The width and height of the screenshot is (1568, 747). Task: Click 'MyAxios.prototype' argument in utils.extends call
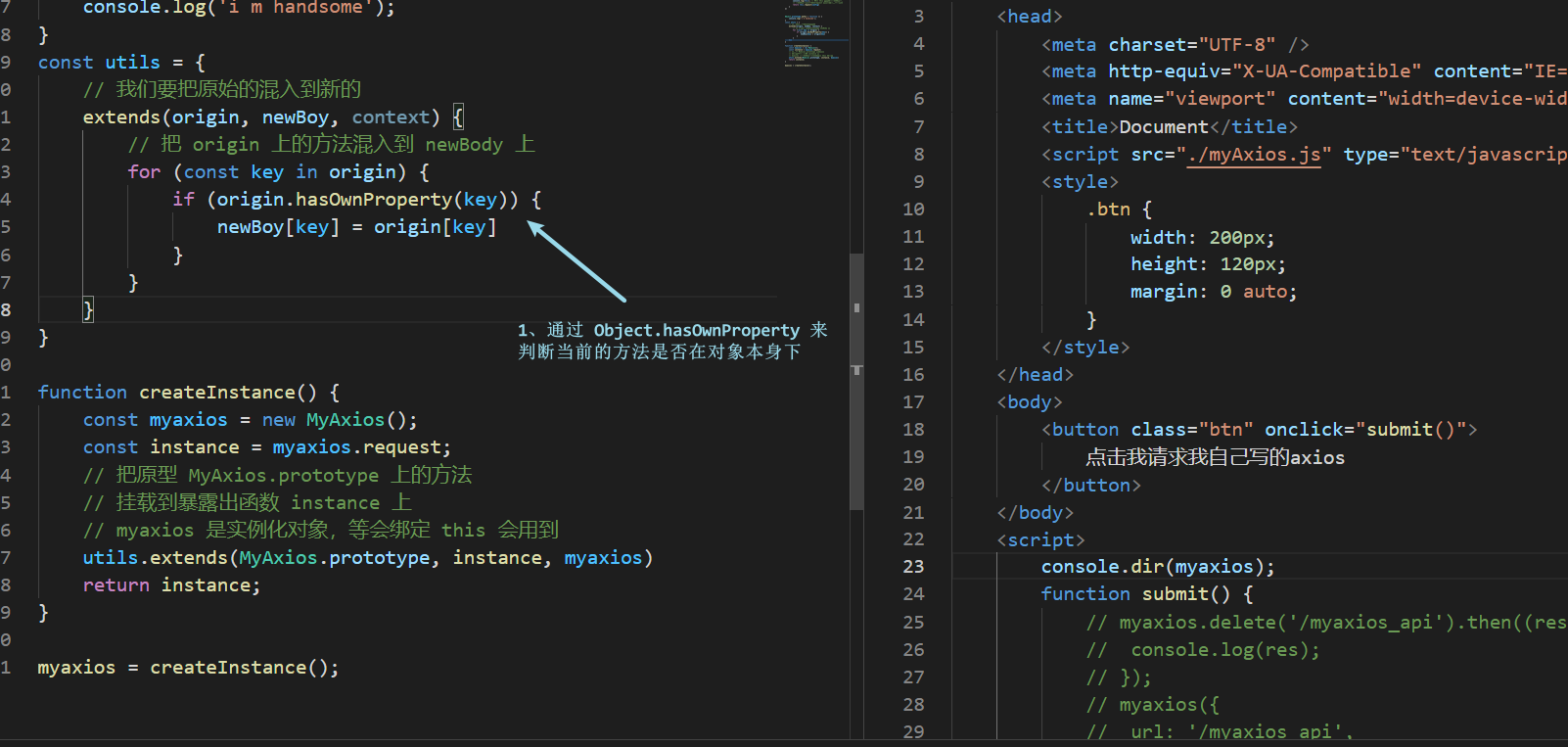(335, 557)
